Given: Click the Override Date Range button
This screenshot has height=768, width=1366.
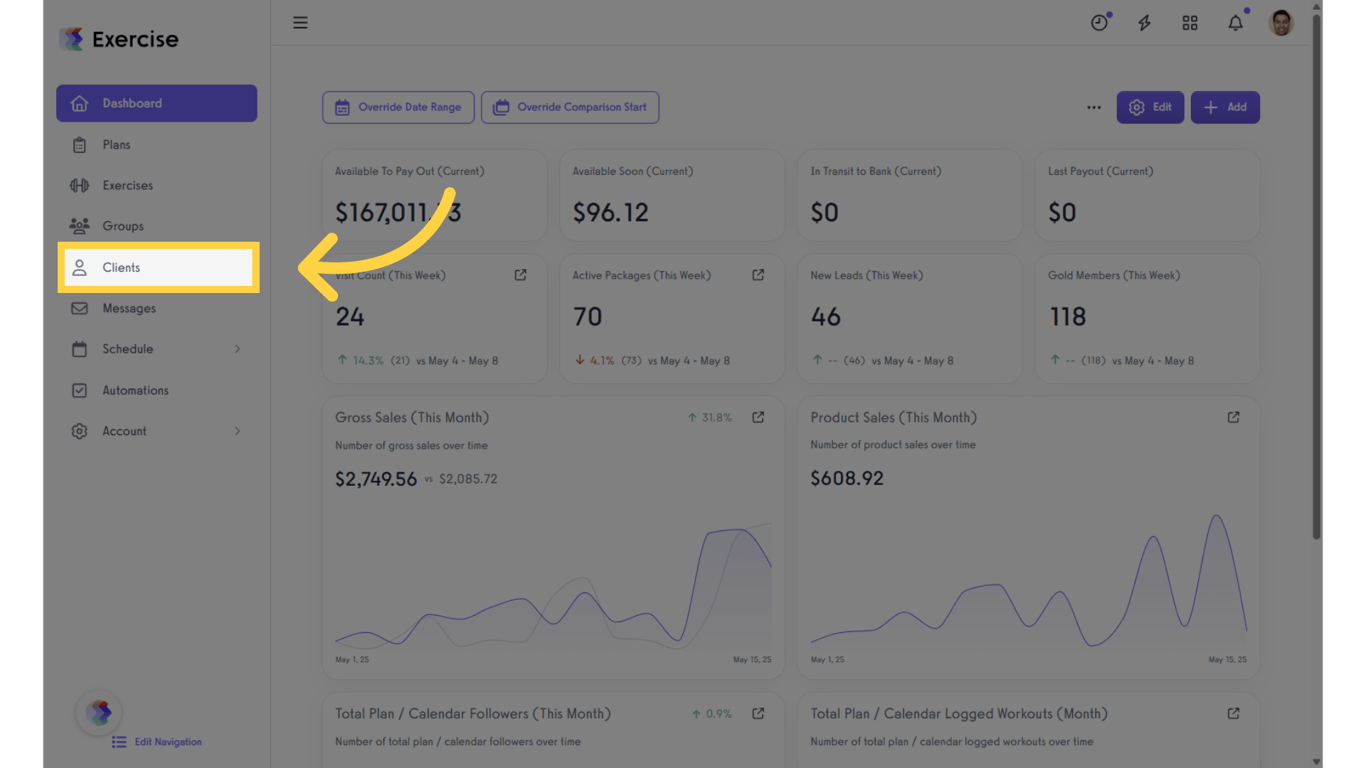Looking at the screenshot, I should pyautogui.click(x=398, y=107).
